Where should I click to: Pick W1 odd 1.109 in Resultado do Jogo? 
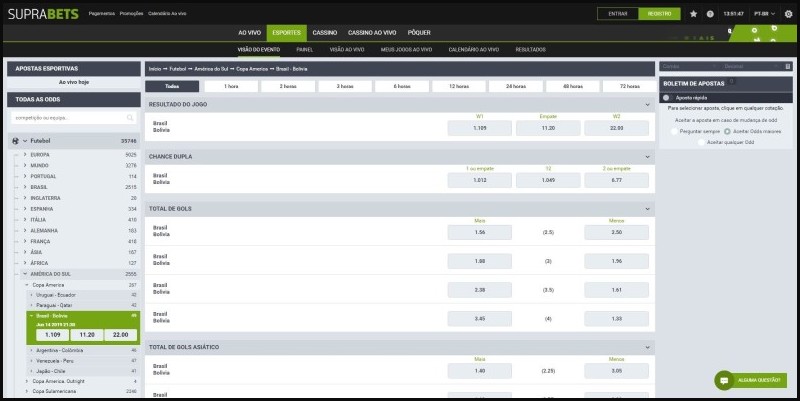pos(480,128)
